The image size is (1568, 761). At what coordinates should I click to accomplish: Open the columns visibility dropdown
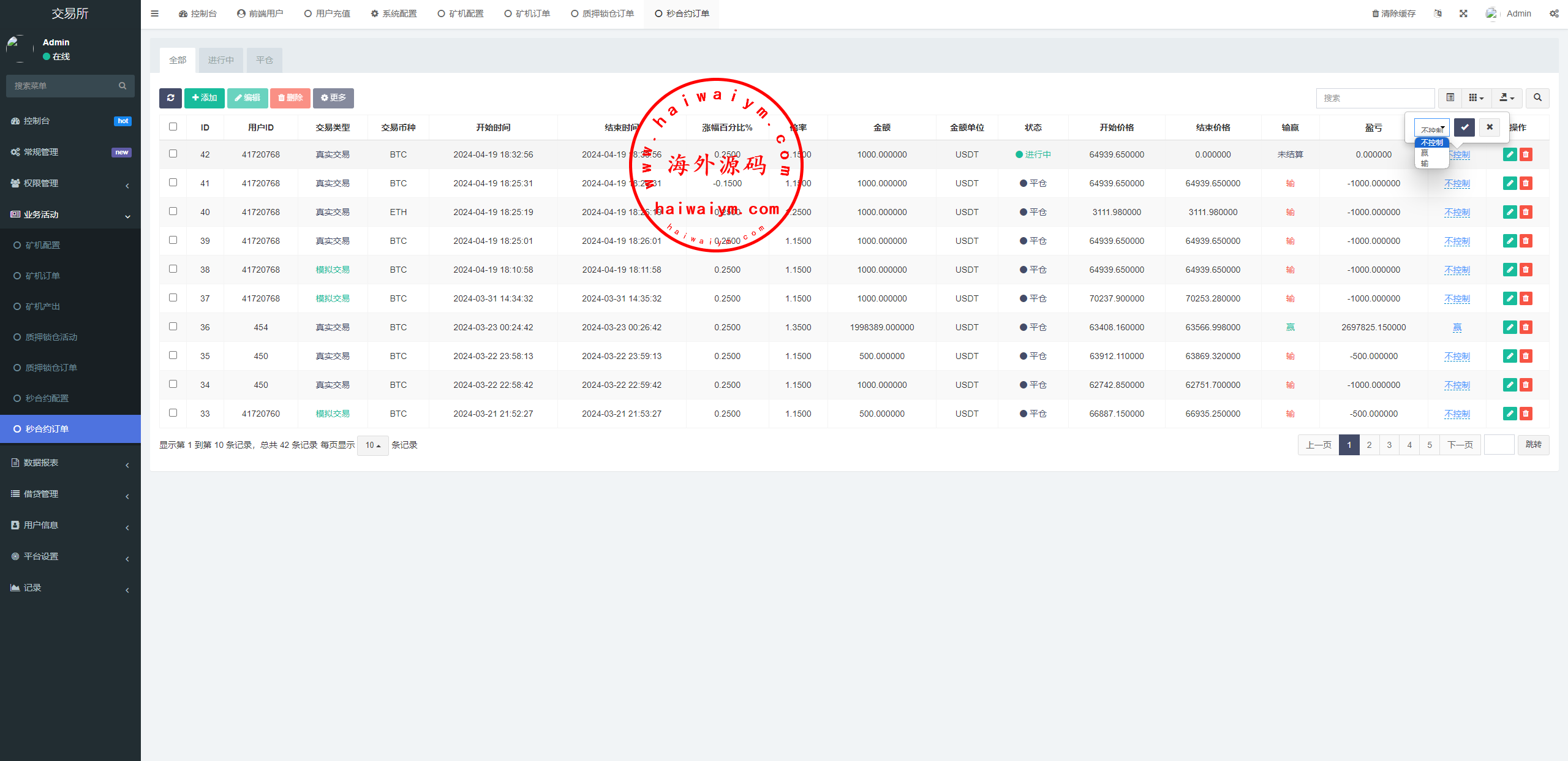pyautogui.click(x=1476, y=98)
